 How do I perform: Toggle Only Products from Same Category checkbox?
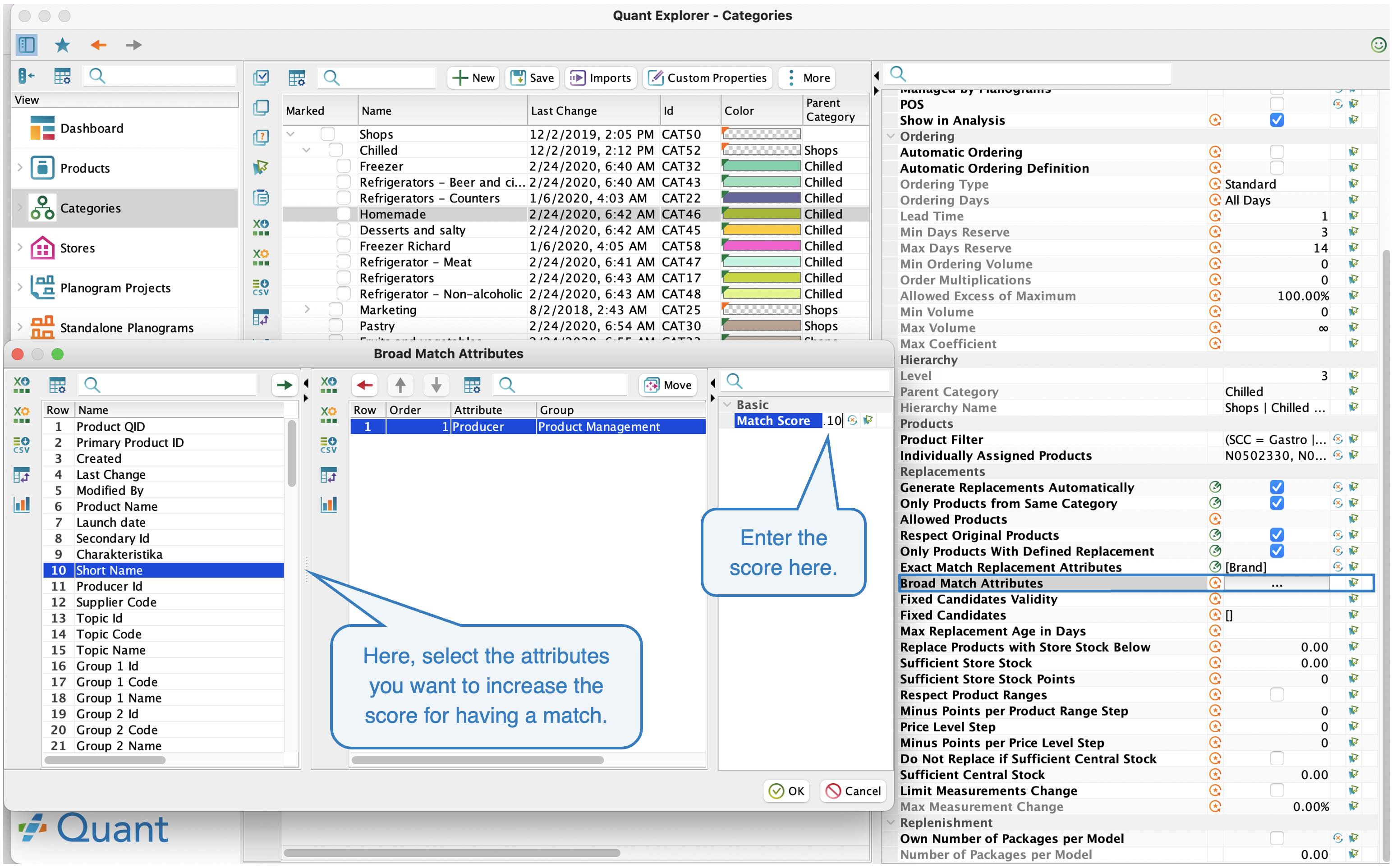(1277, 503)
